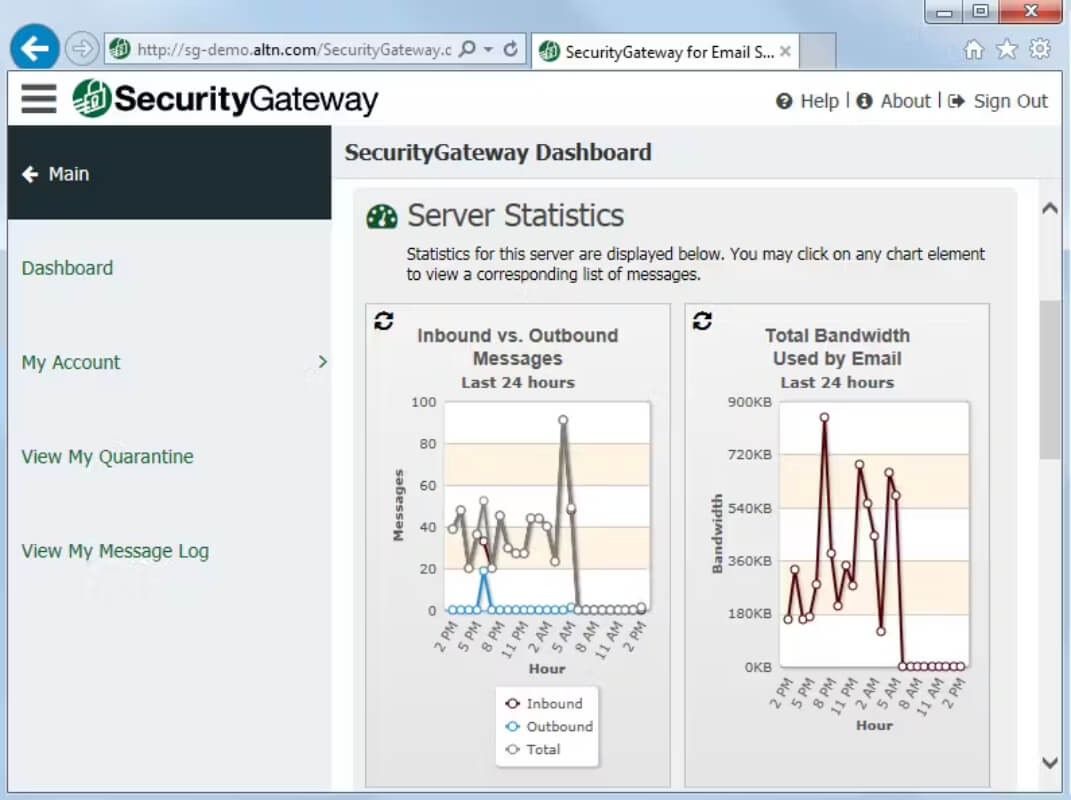Reload the page with refresh icon

click(x=510, y=49)
